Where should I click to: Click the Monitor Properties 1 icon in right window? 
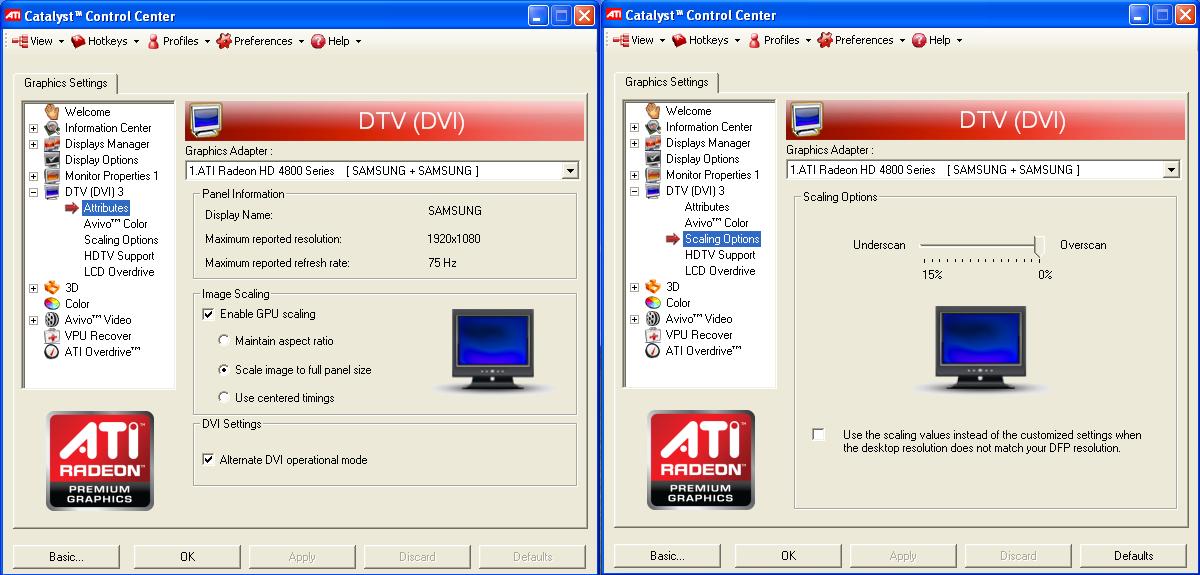(653, 175)
